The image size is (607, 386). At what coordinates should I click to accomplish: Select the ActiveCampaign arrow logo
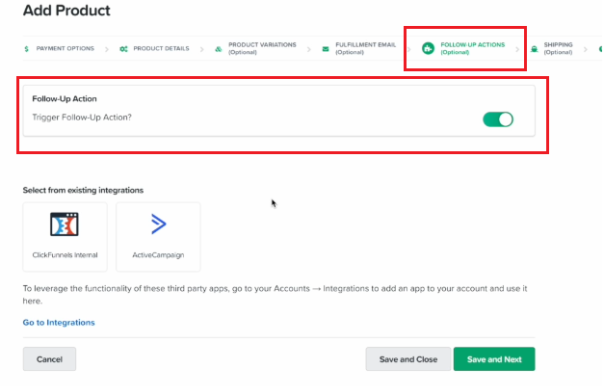pos(158,224)
